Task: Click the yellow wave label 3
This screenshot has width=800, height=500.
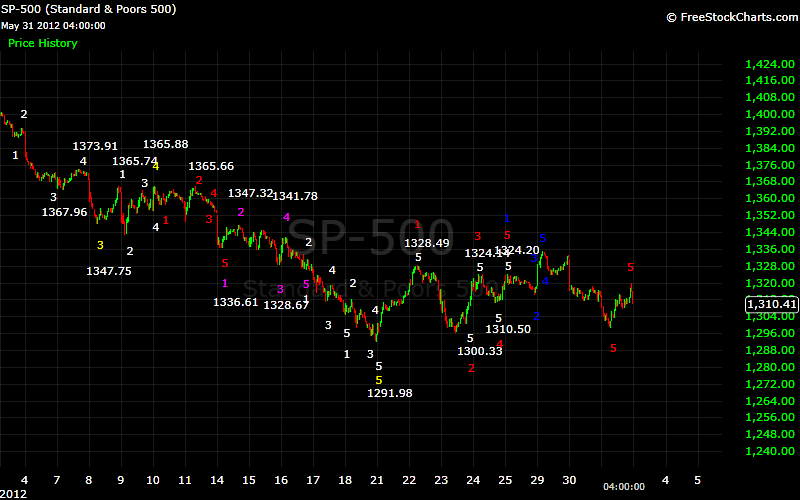Action: coord(100,245)
